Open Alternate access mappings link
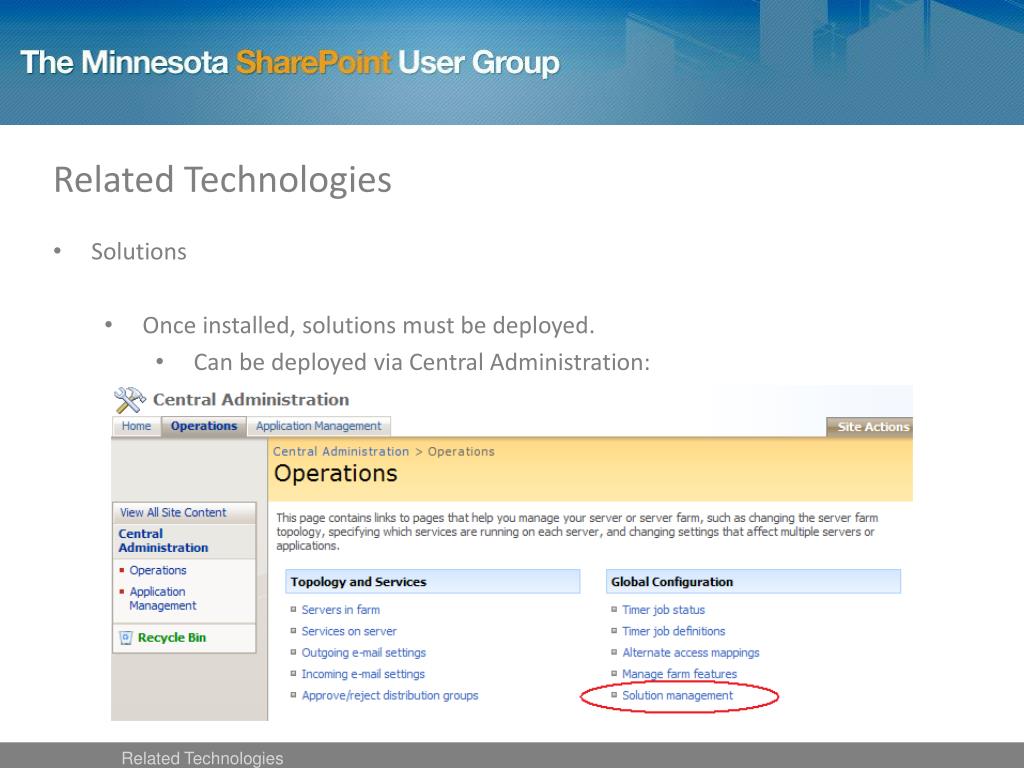The width and height of the screenshot is (1024, 768). click(691, 653)
